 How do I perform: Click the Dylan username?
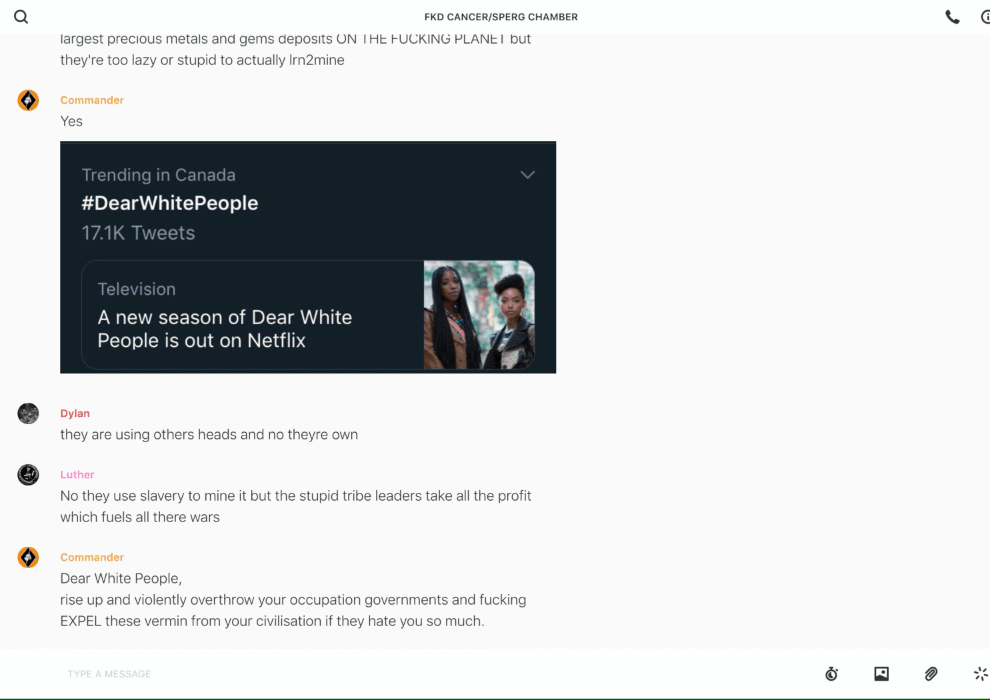[75, 413]
